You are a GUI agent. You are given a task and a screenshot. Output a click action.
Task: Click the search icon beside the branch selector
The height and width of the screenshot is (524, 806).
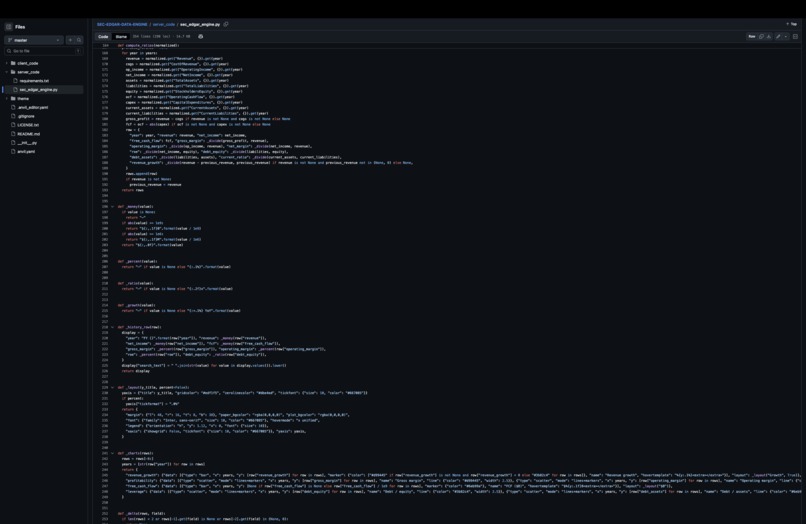tap(79, 40)
